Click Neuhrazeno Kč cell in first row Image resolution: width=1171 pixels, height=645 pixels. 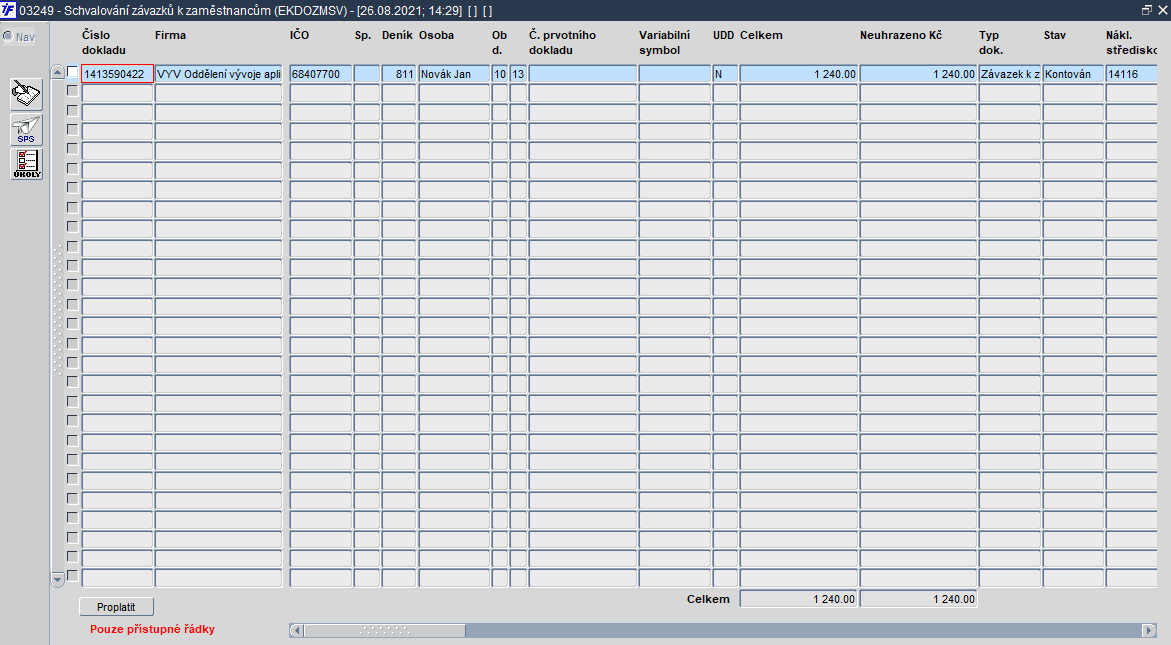coord(918,74)
